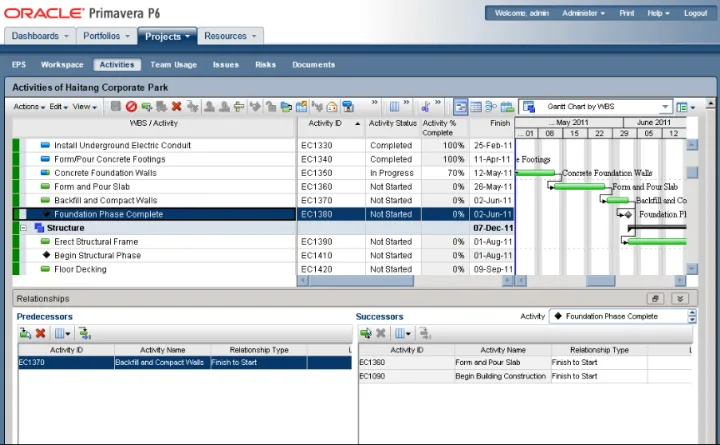720x445 pixels.
Task: Click the restore panel icon in Relationships bar
Action: pos(656,298)
